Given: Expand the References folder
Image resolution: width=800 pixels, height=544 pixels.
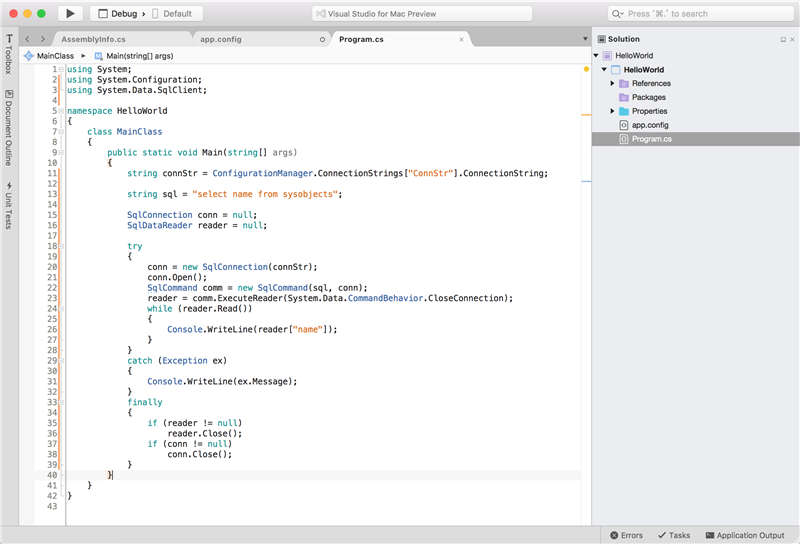Looking at the screenshot, I should tap(612, 83).
